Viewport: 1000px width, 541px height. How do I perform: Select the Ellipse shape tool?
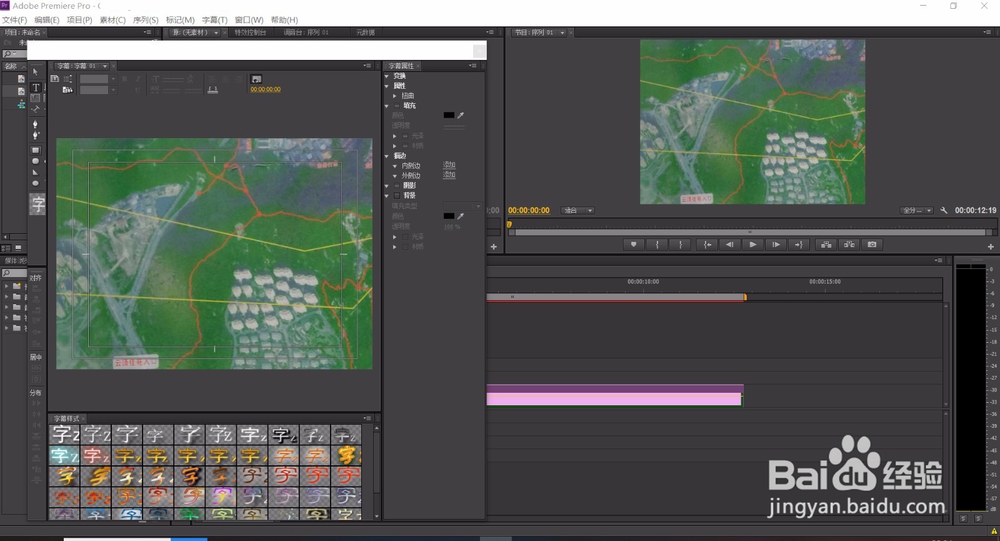(x=36, y=183)
